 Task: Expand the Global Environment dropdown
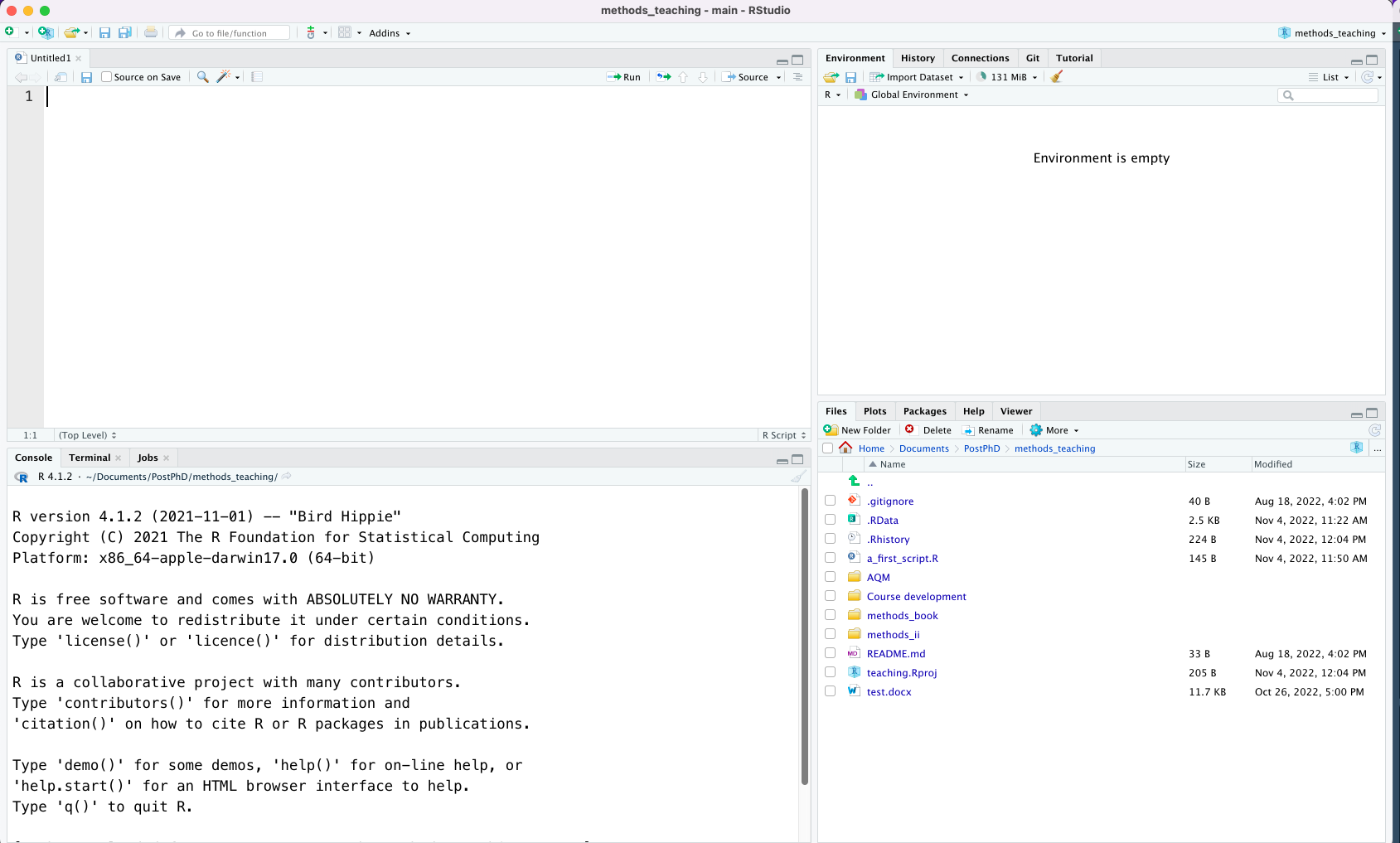(x=910, y=94)
